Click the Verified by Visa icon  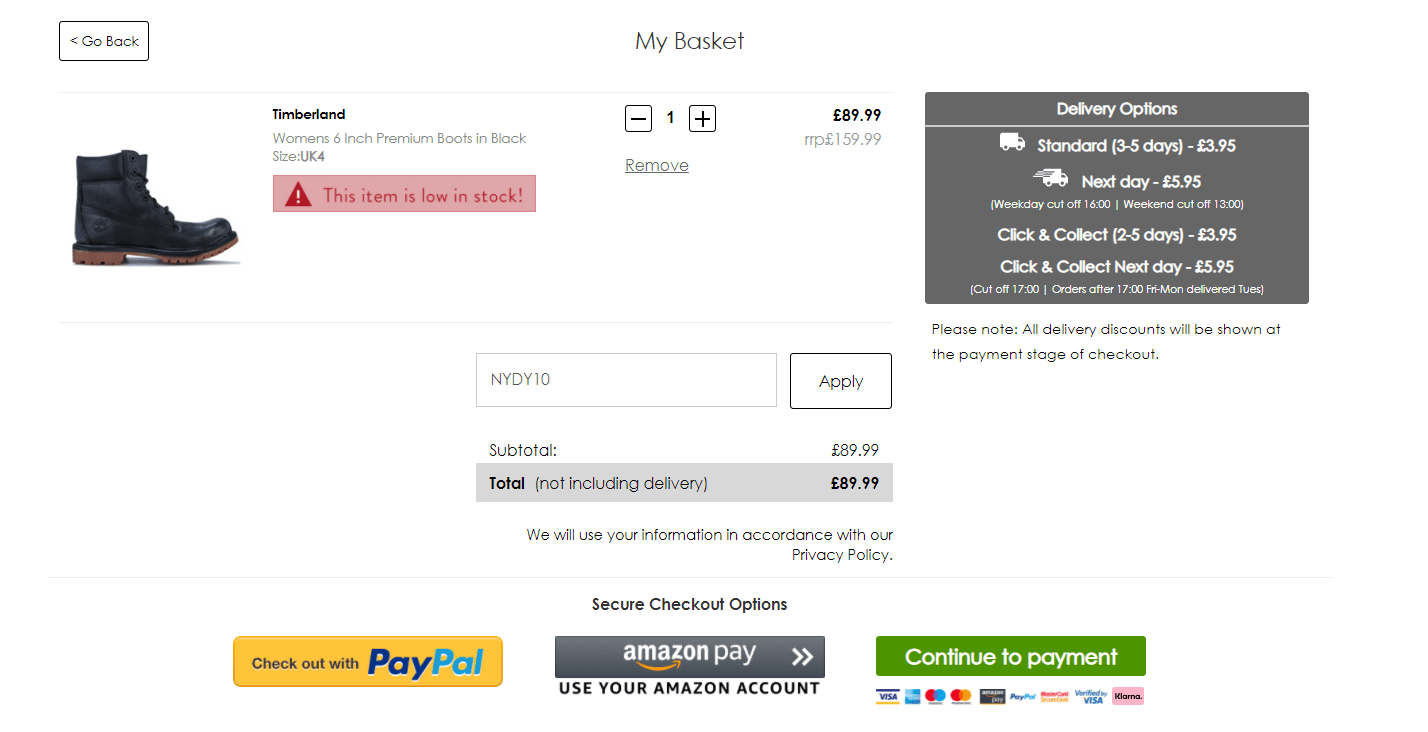pos(1091,696)
